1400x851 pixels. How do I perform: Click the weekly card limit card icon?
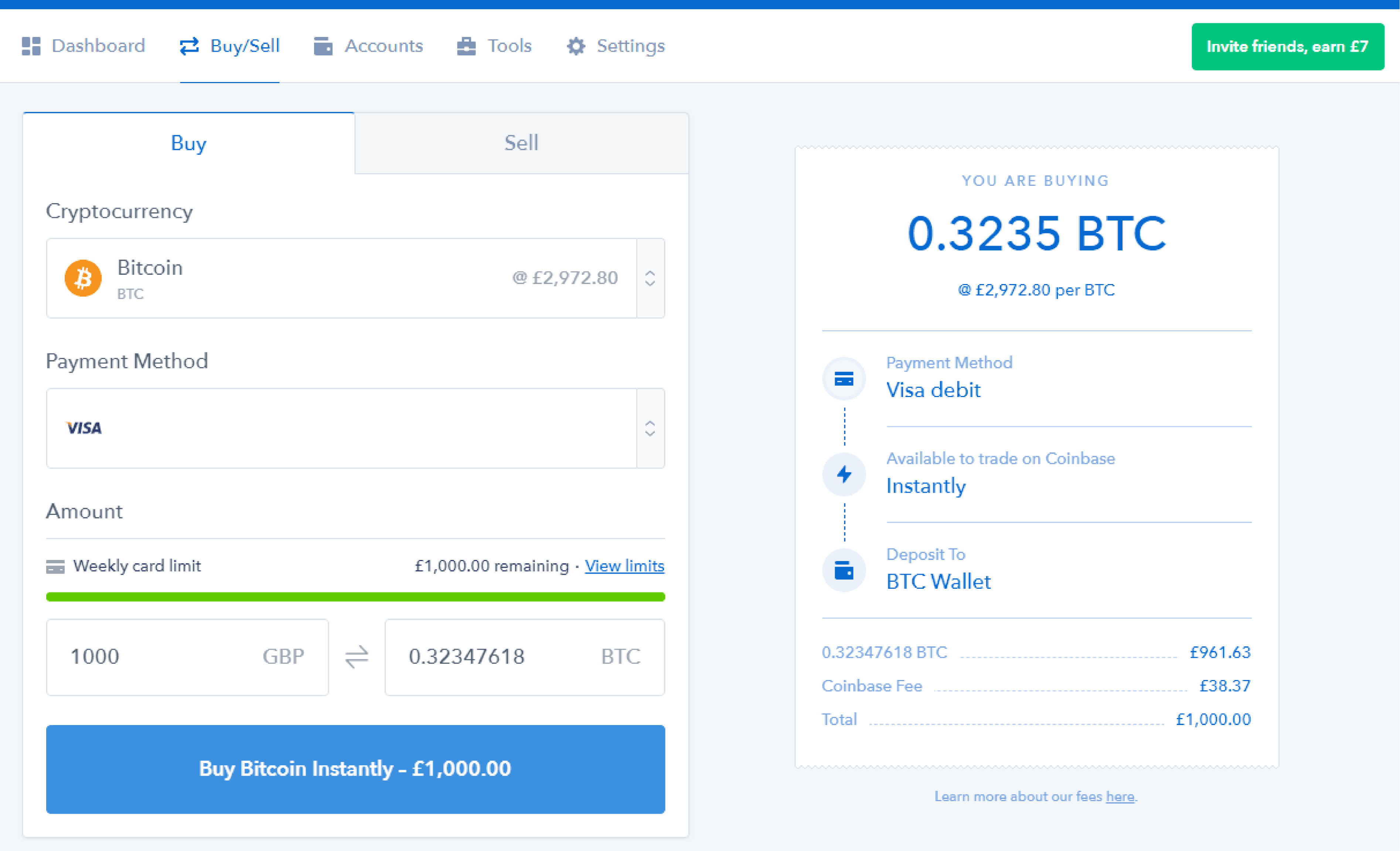click(x=55, y=566)
